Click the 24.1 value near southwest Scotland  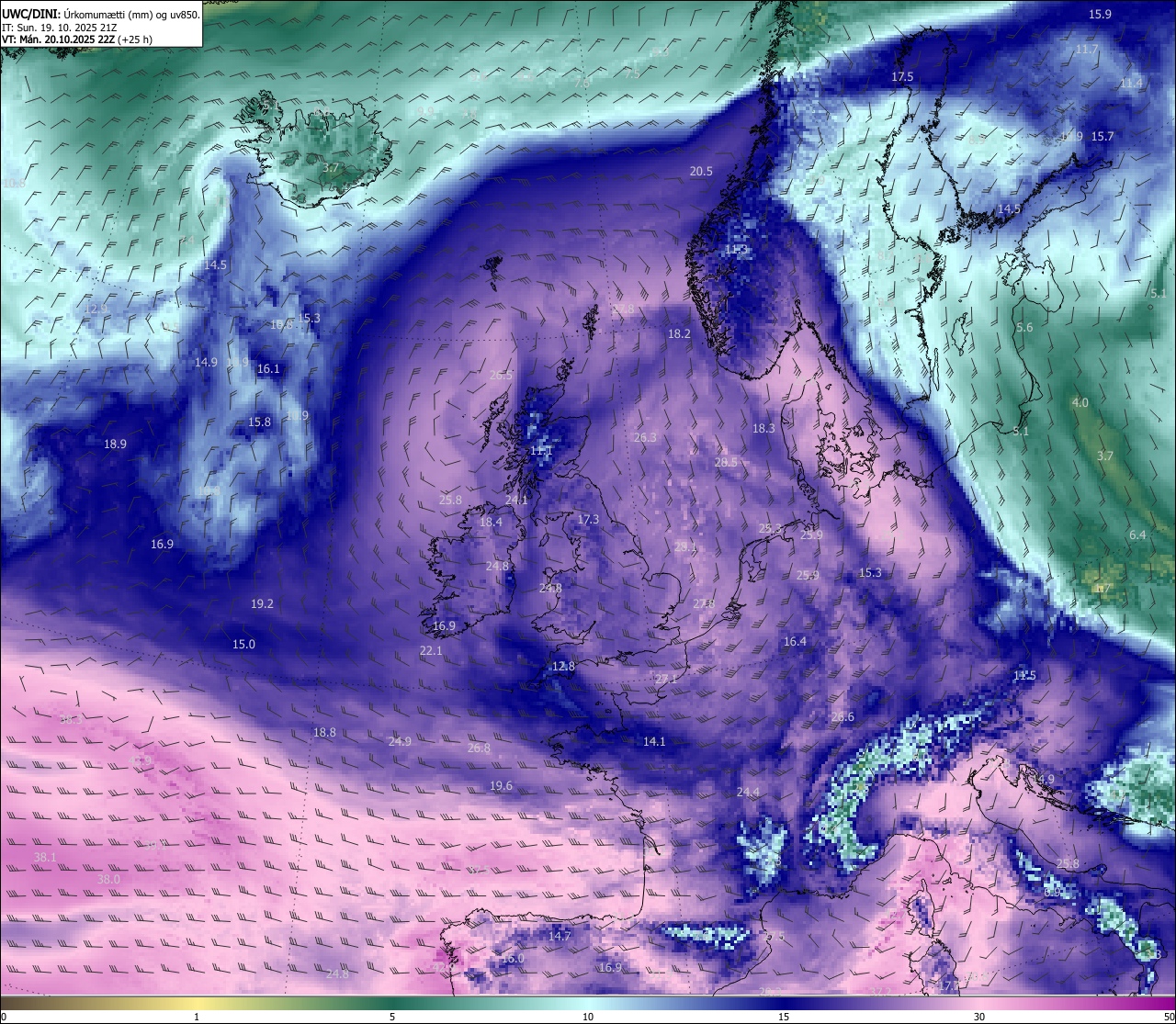coord(516,501)
